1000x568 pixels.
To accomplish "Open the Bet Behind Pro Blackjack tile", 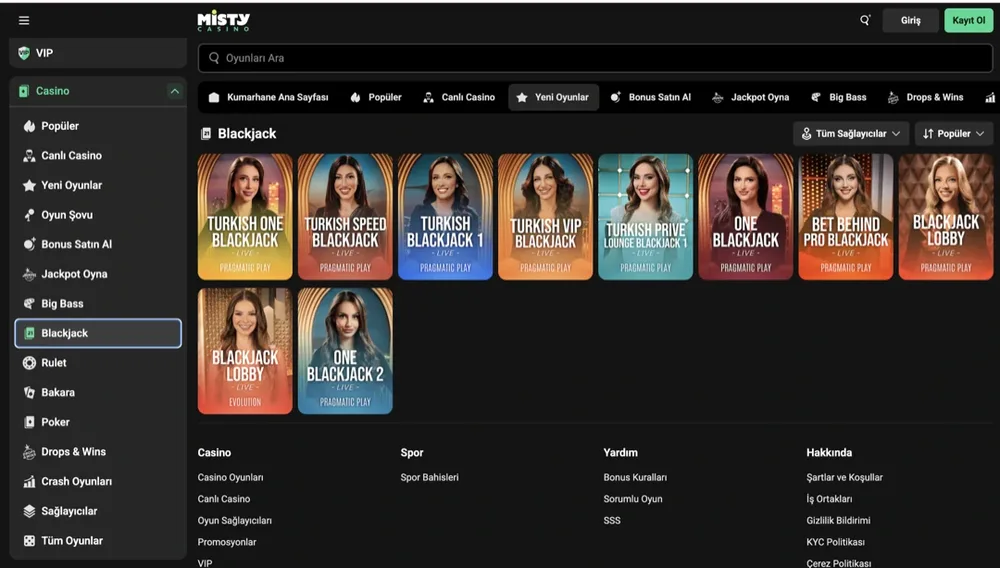I will 846,217.
